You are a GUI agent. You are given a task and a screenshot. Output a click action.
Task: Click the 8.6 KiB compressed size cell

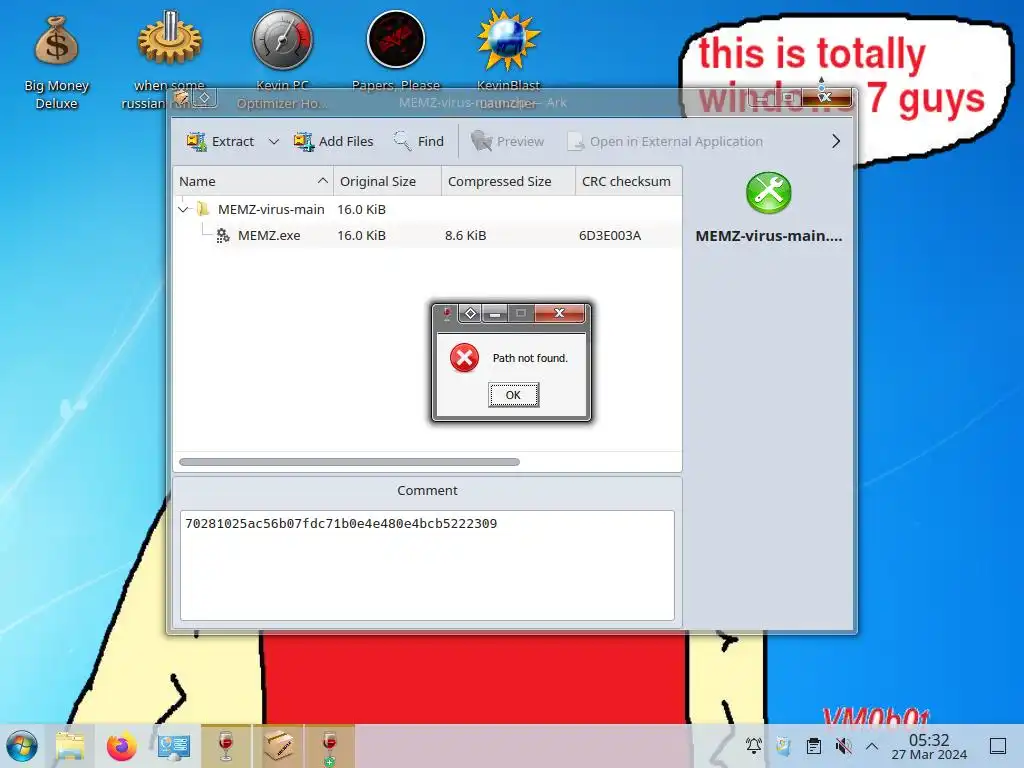(x=465, y=235)
